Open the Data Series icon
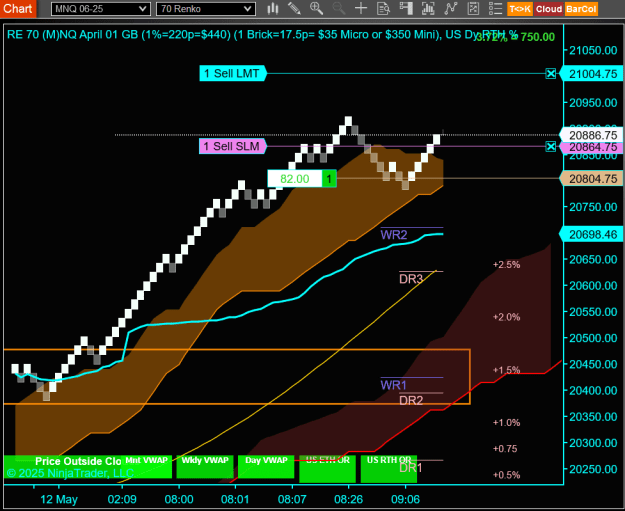The height and width of the screenshot is (511, 625). (428, 8)
